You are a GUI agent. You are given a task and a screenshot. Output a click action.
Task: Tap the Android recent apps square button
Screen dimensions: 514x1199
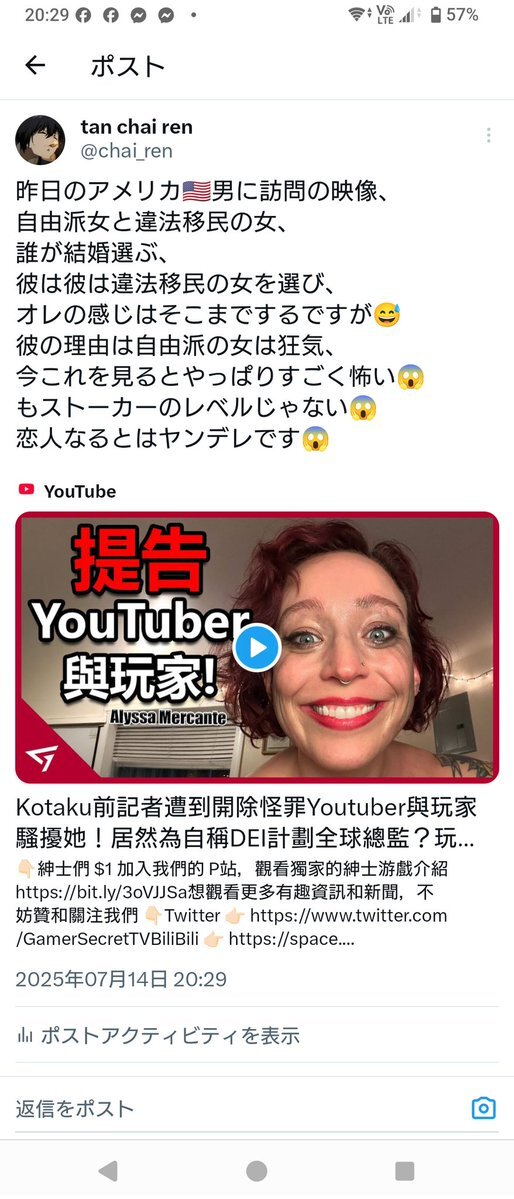(x=405, y=1170)
